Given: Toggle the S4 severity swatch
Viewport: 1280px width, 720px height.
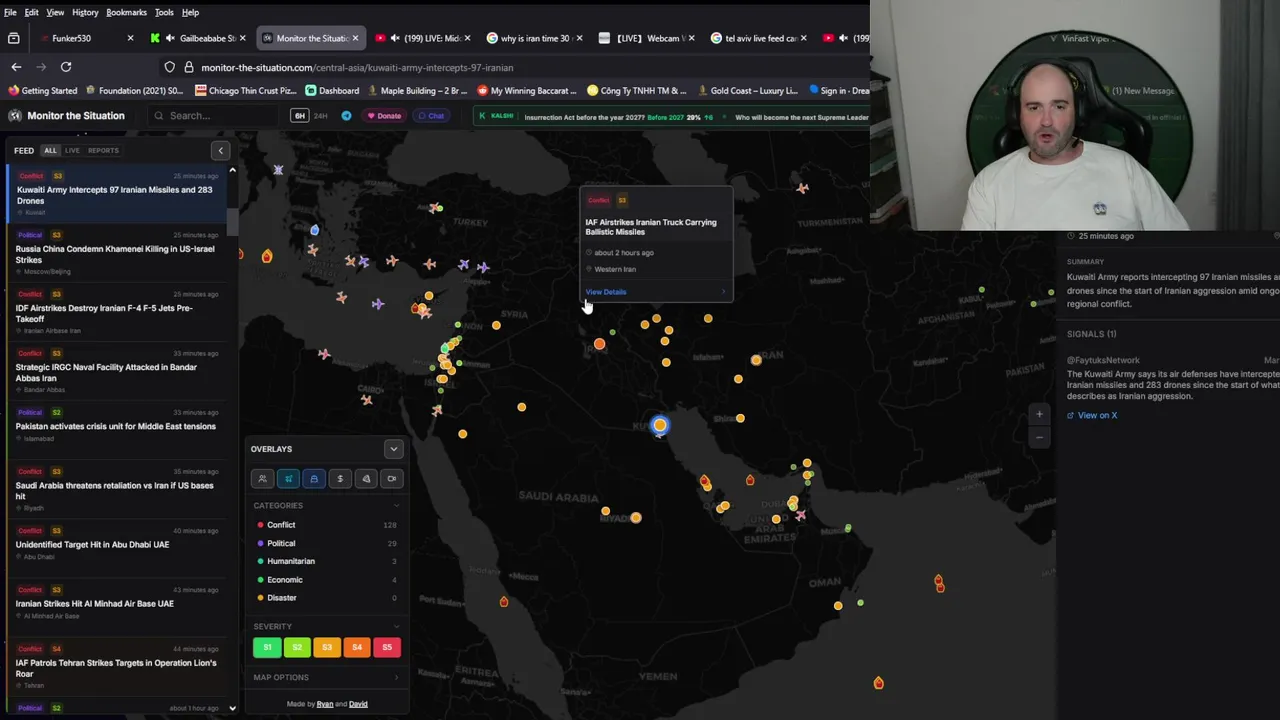Looking at the screenshot, I should 357,647.
